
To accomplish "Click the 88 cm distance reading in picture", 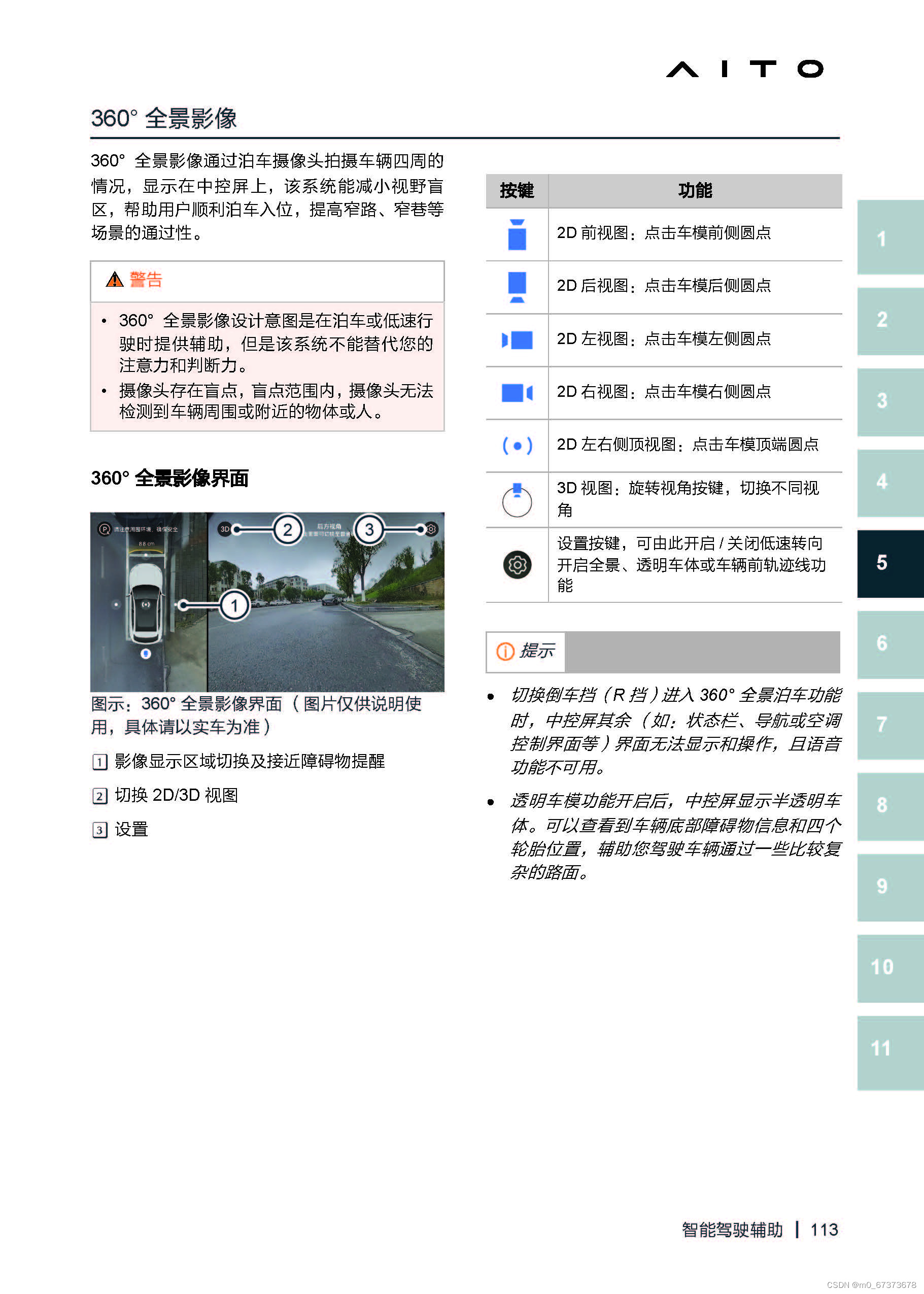I will [x=146, y=544].
